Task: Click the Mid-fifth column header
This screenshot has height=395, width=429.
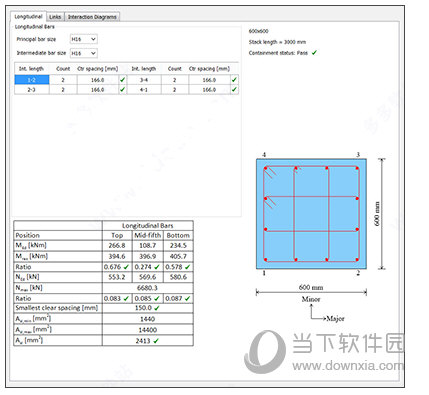Action: [x=148, y=235]
